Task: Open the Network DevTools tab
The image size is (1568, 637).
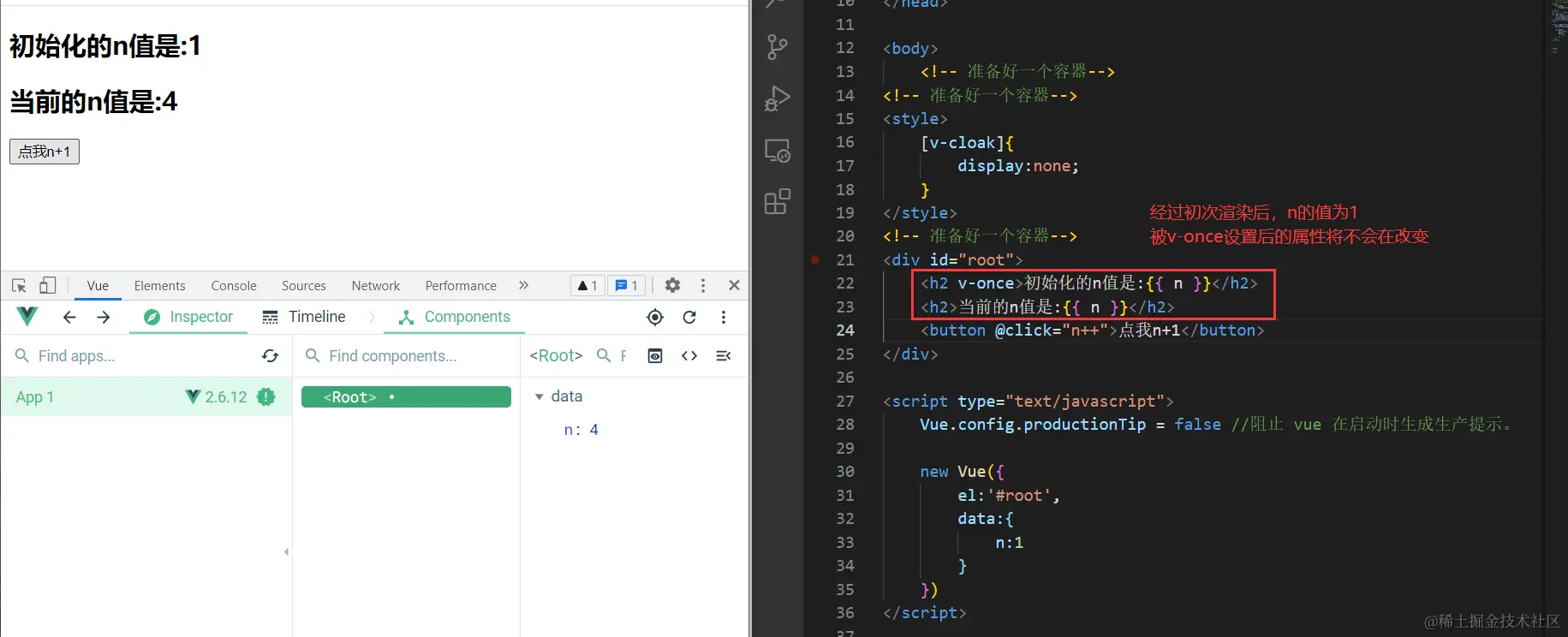Action: click(x=376, y=285)
